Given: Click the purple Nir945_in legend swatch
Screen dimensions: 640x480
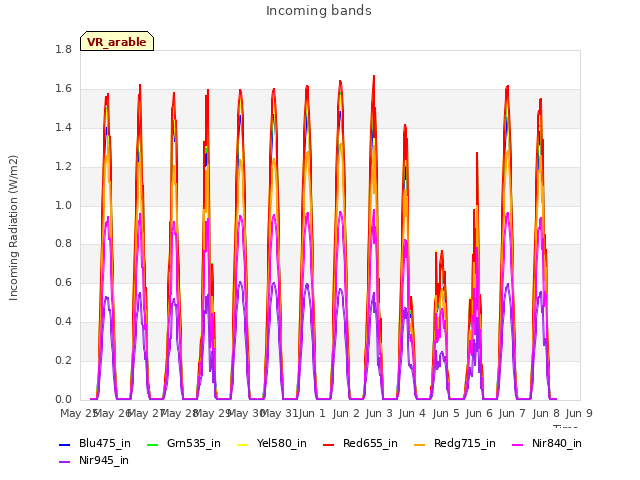Looking at the screenshot, I should pos(64,462).
